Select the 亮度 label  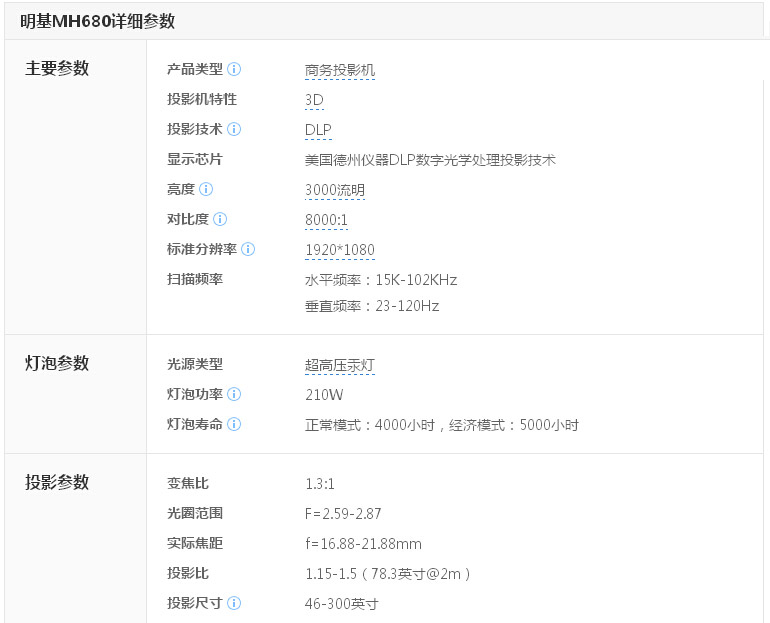click(181, 189)
